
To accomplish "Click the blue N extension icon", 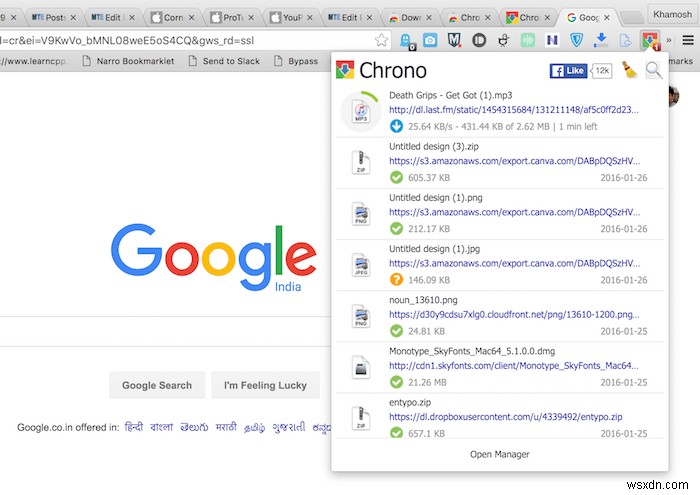I will click(552, 41).
